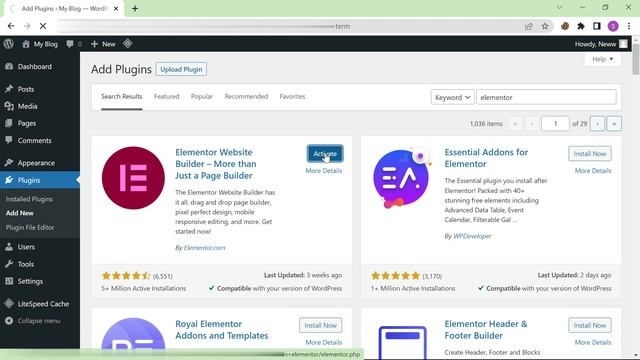This screenshot has height=360, width=640.
Task: Open Installed Plugins submenu
Action: coord(29,199)
